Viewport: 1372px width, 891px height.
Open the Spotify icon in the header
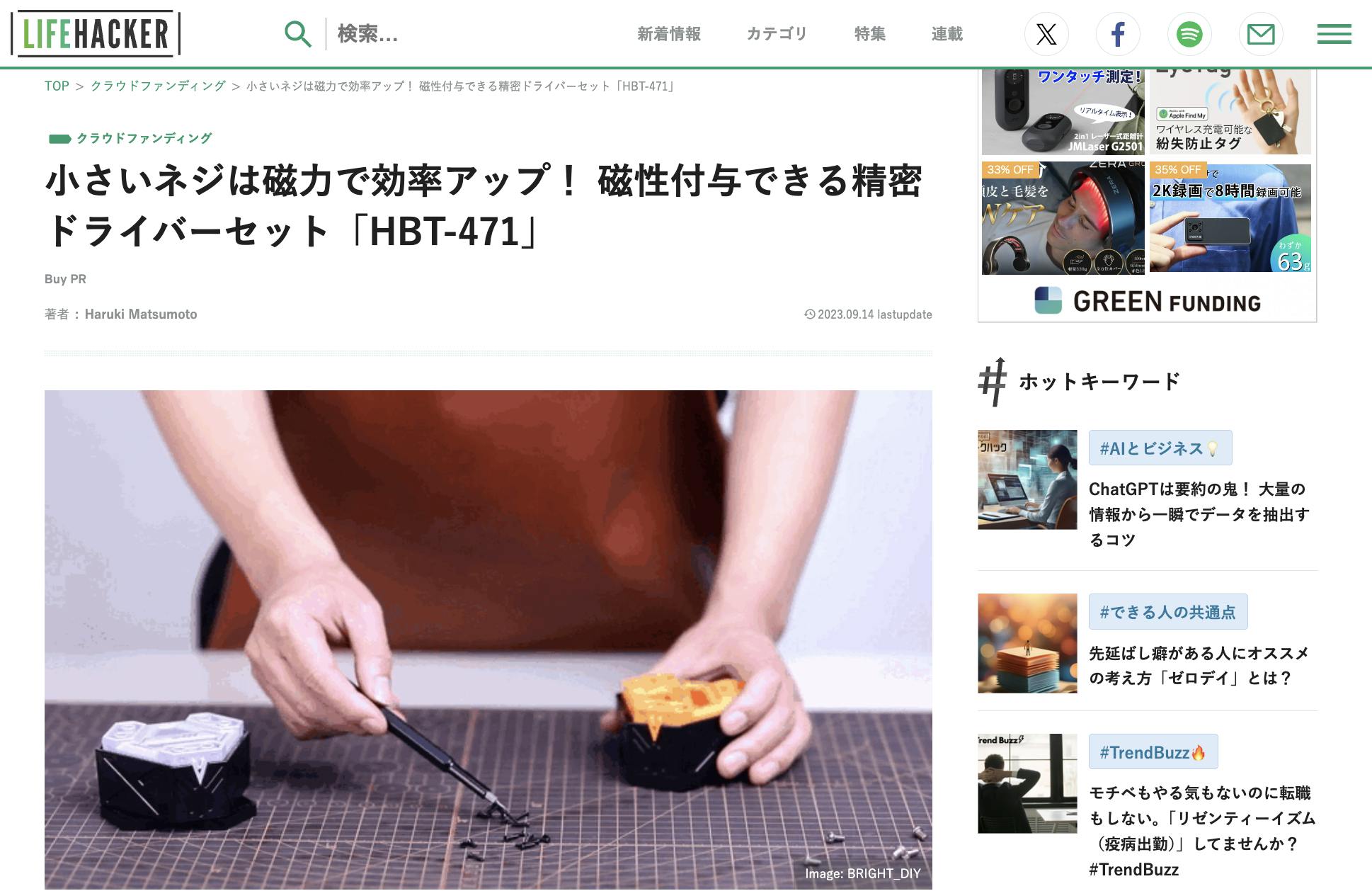point(1189,34)
